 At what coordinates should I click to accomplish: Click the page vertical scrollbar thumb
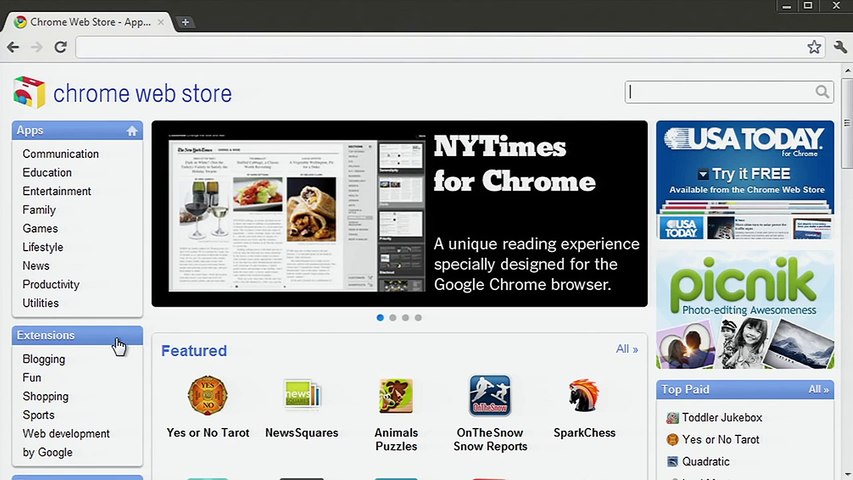click(x=847, y=124)
